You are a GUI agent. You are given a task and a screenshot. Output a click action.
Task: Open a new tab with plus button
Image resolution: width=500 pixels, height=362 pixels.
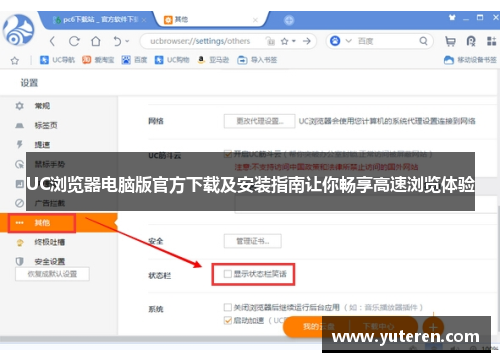(289, 20)
